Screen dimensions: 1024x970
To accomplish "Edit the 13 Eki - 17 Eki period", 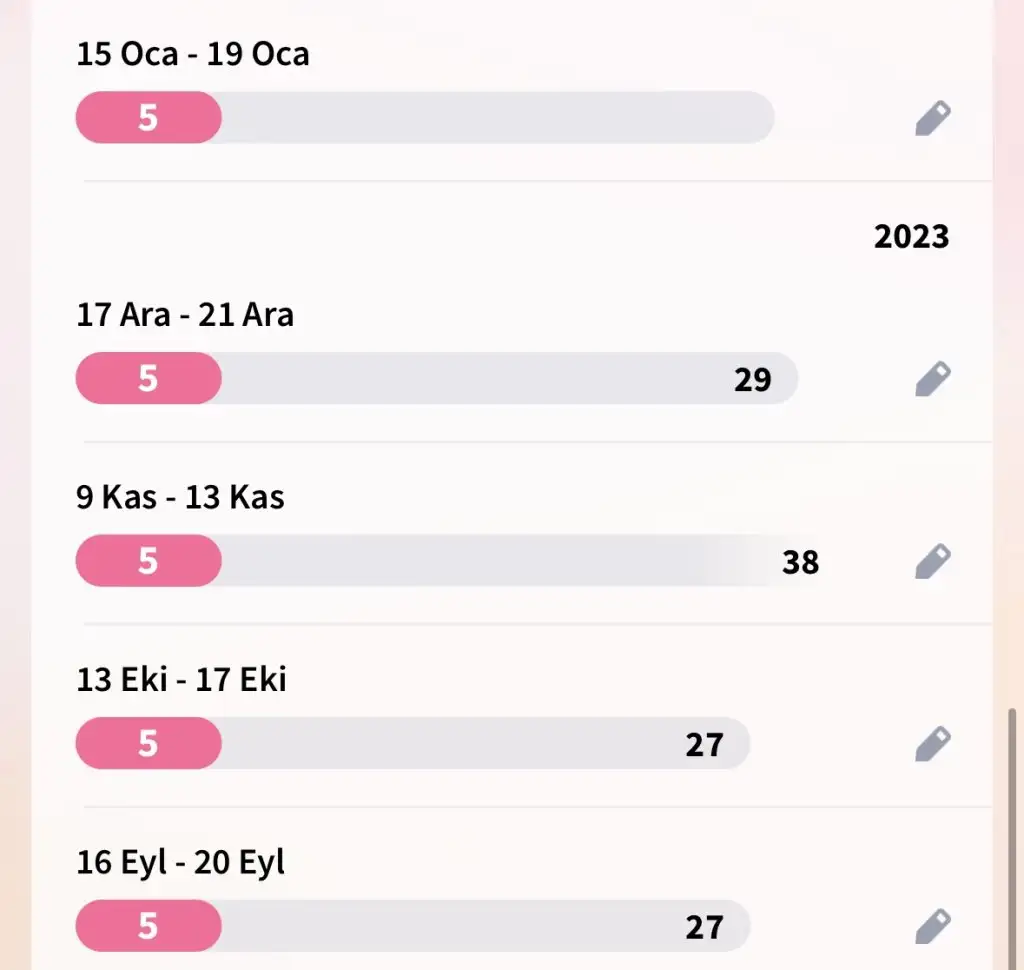I will [x=933, y=743].
